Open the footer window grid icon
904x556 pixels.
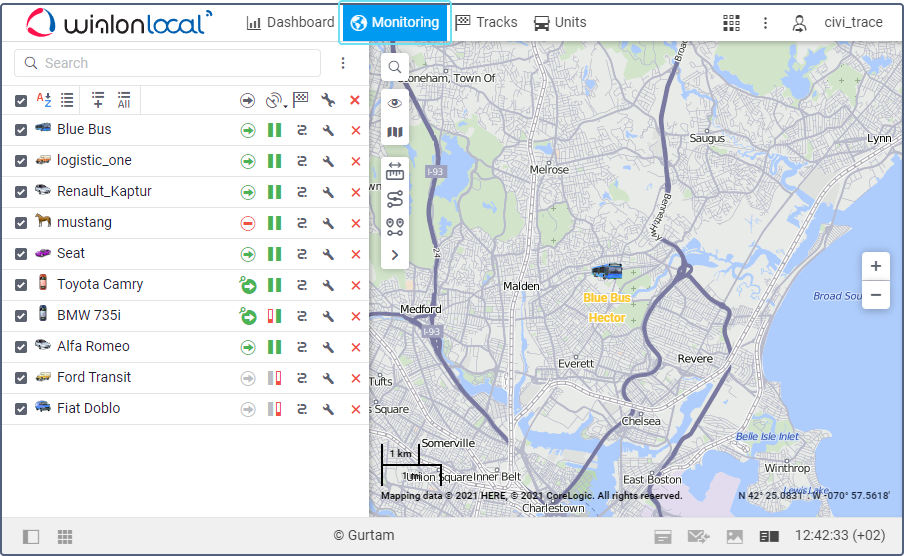click(x=65, y=537)
